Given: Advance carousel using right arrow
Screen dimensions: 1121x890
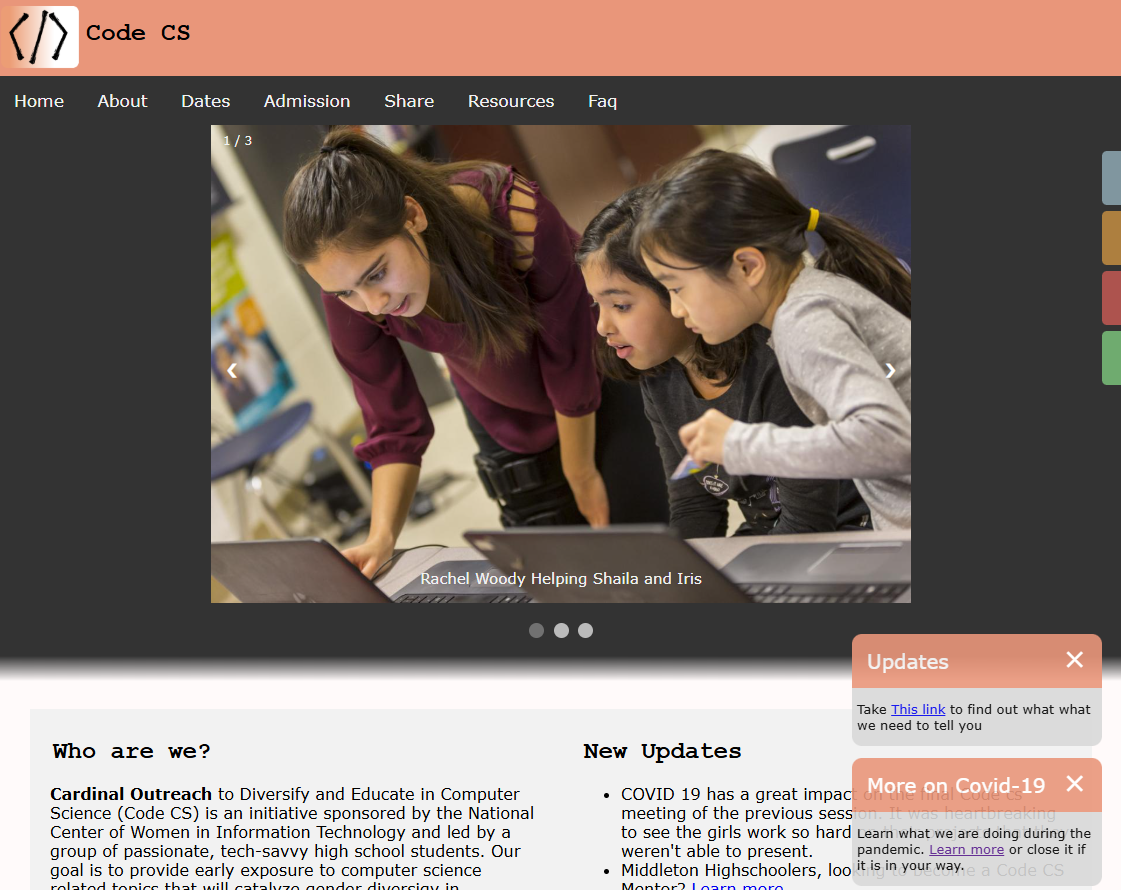Looking at the screenshot, I should click(890, 370).
